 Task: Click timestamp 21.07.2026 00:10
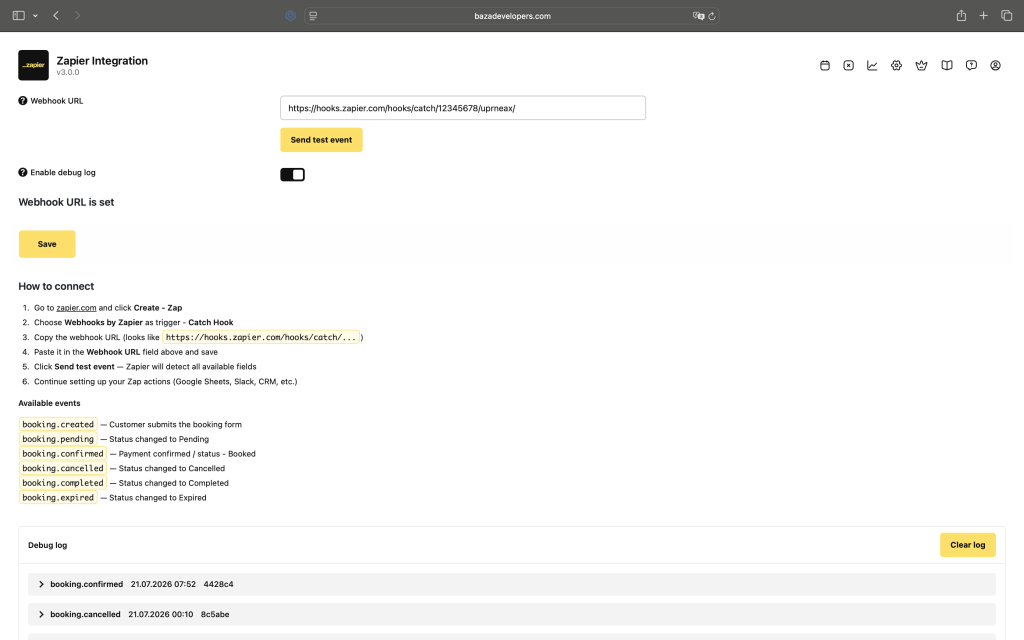point(161,615)
